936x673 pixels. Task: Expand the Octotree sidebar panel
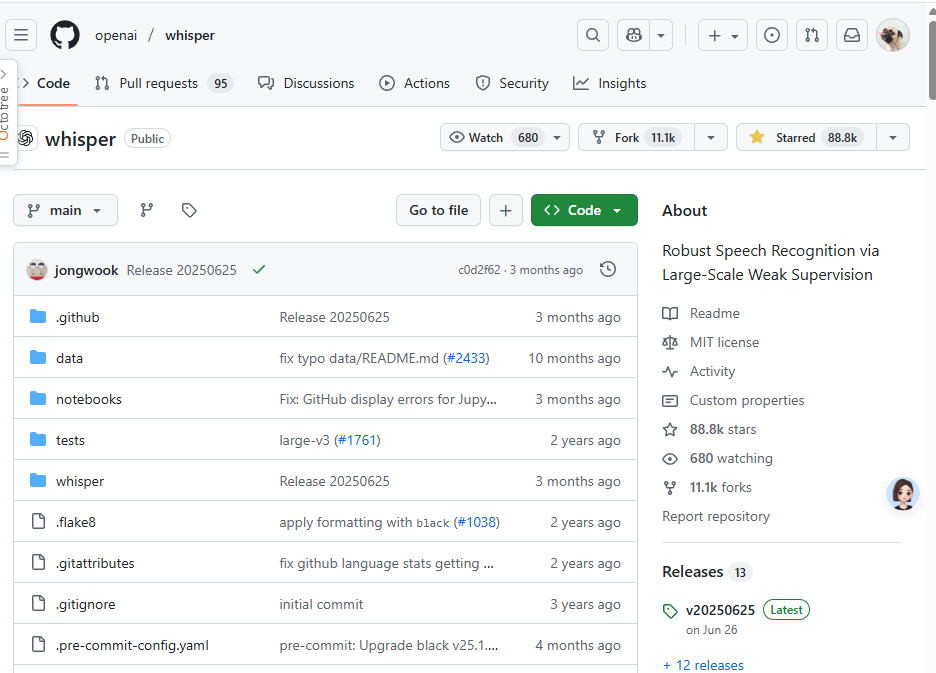(x=5, y=110)
